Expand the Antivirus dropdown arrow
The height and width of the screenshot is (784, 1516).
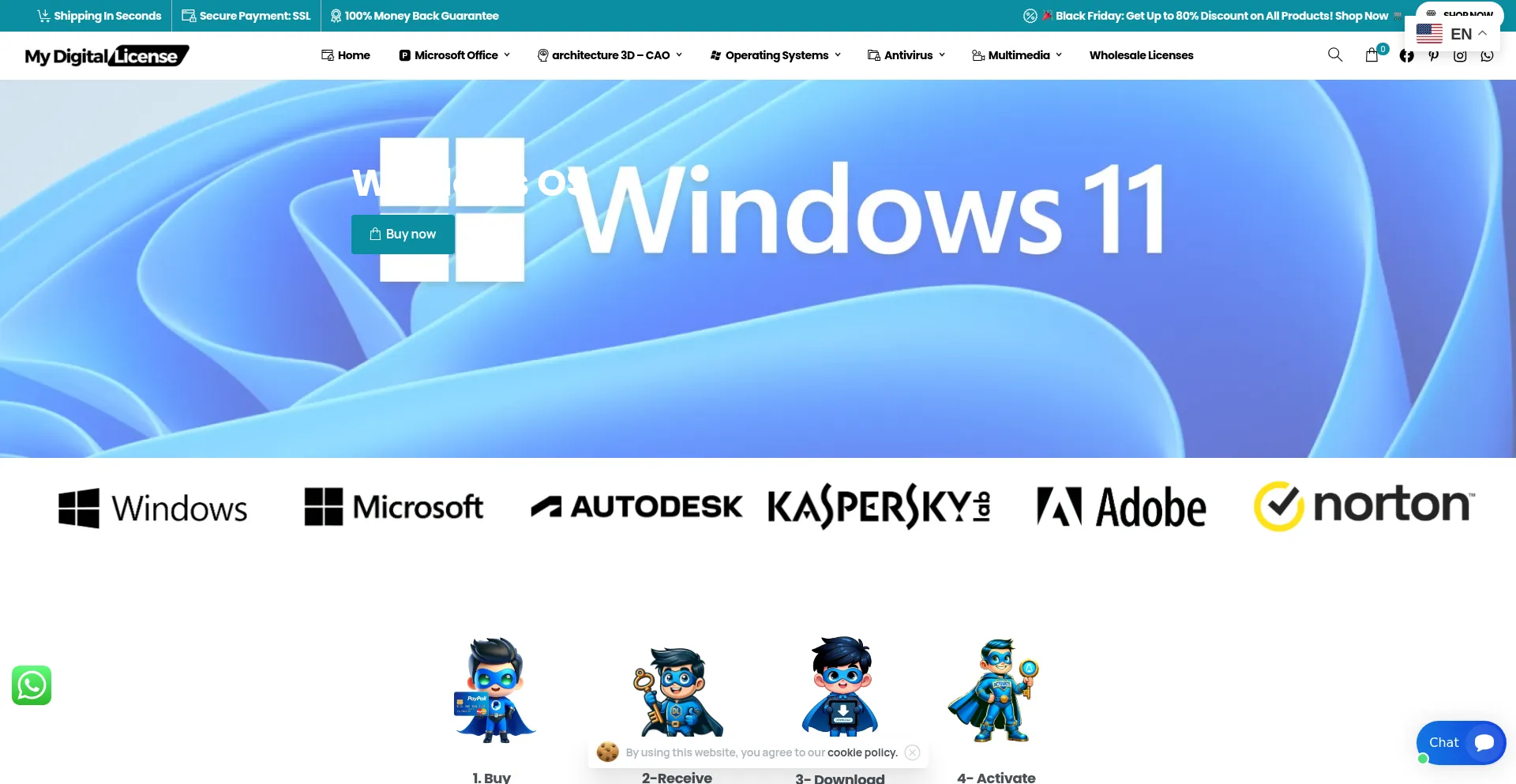[942, 54]
